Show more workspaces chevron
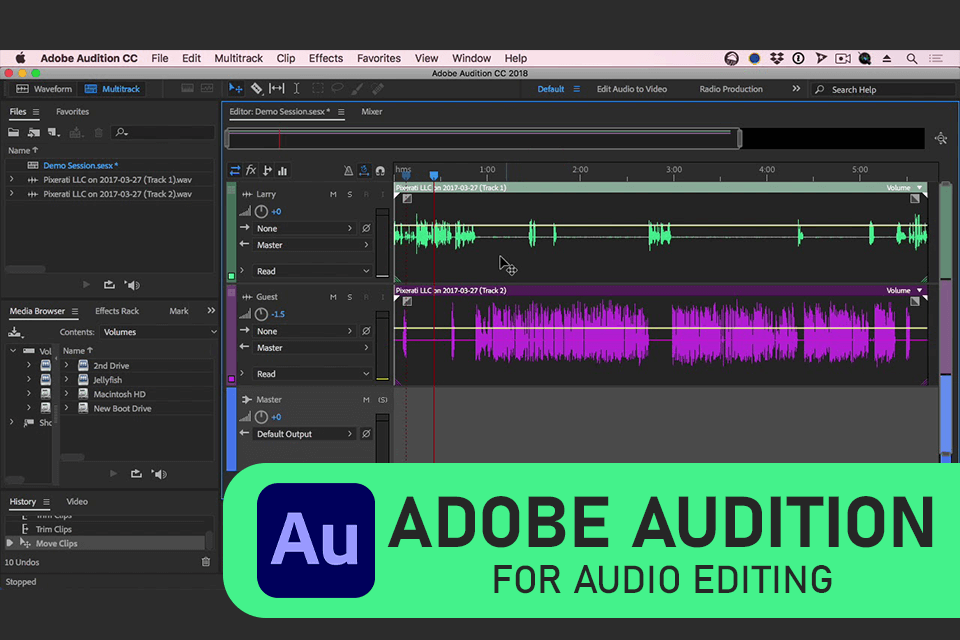The height and width of the screenshot is (640, 960). point(796,89)
